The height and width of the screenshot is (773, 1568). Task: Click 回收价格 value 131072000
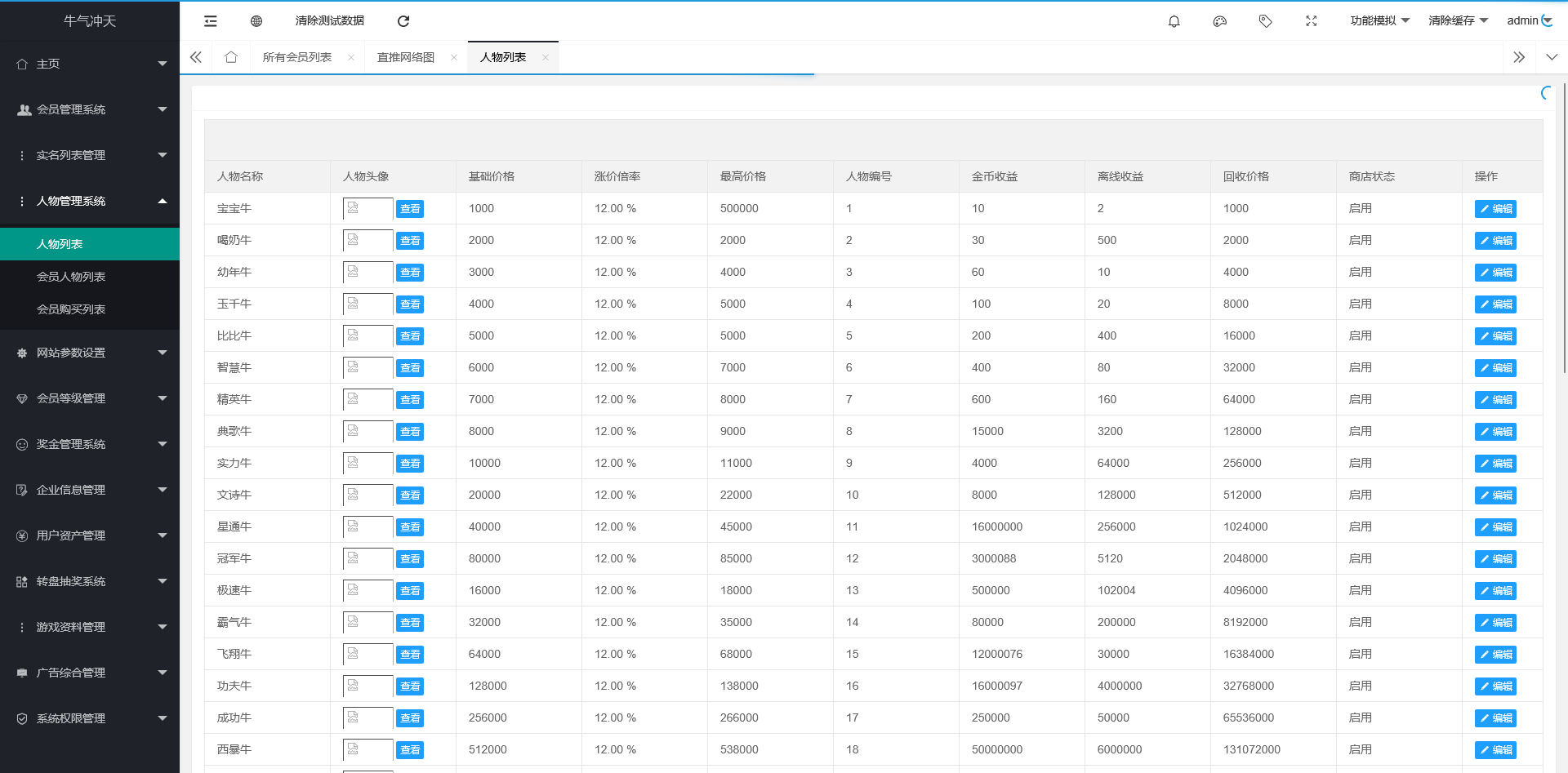1252,750
